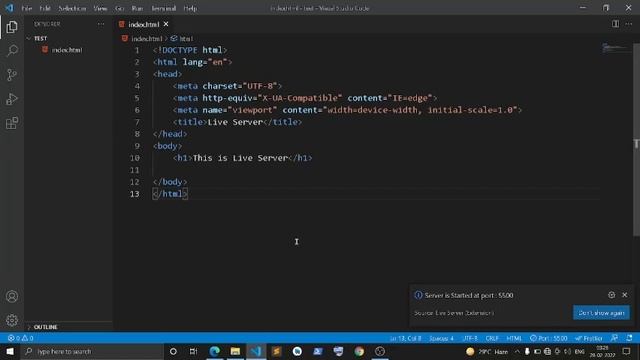
Task: Open Microsoft Edge from taskbar
Action: tap(215, 351)
